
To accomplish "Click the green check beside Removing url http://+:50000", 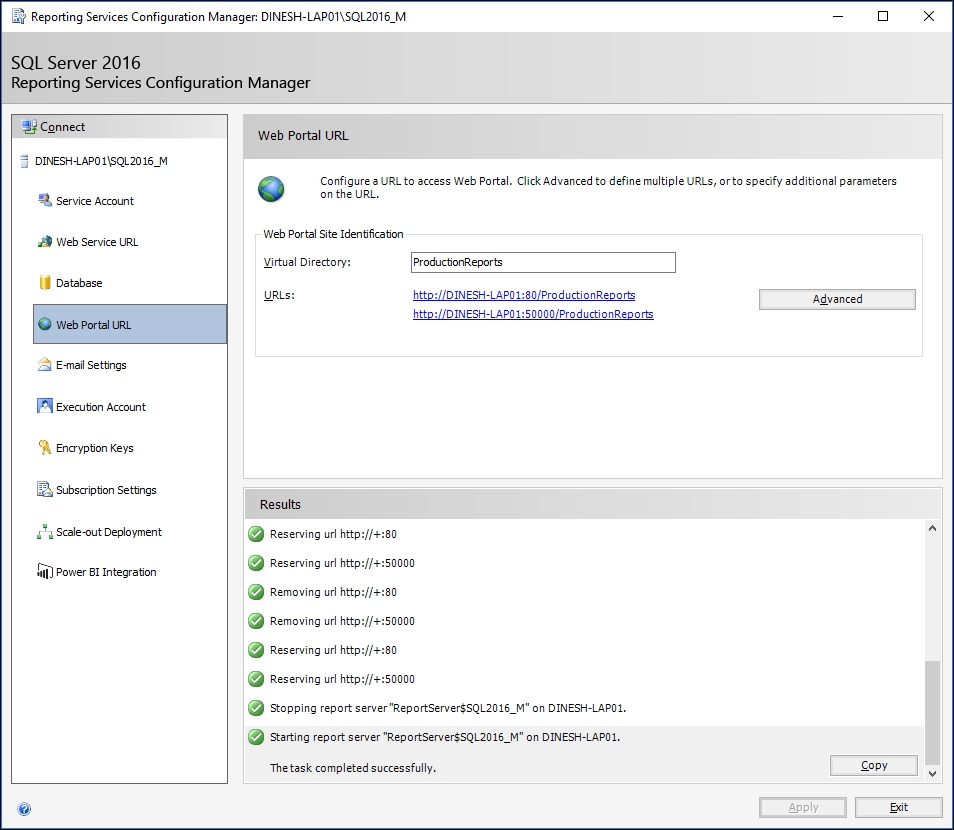I will click(x=256, y=621).
